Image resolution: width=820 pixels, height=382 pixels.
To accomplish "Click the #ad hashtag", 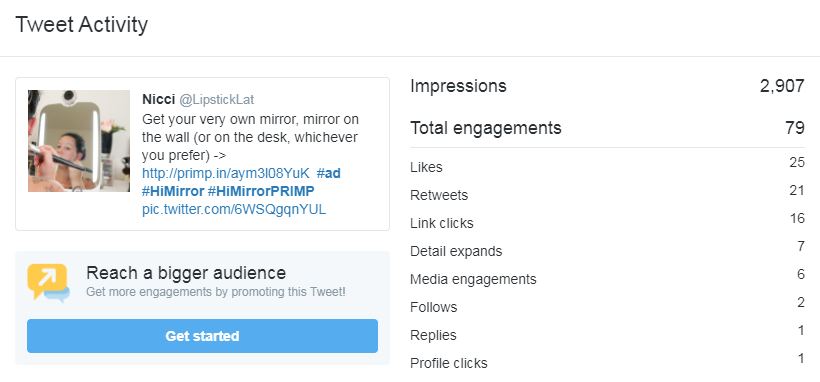I will [328, 173].
